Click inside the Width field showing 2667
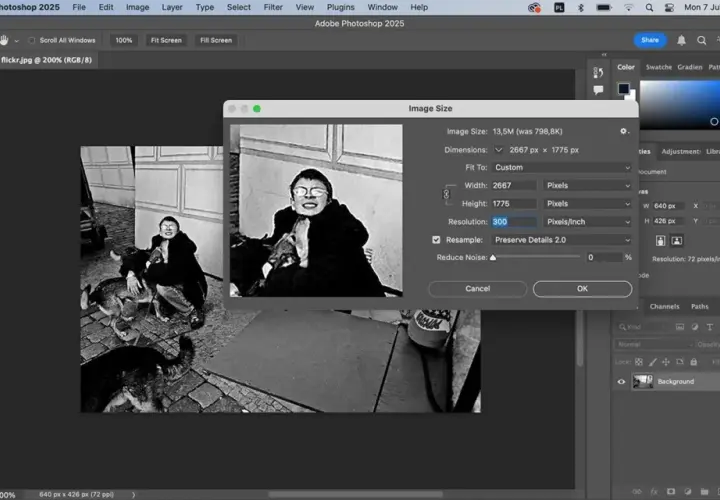 pyautogui.click(x=514, y=185)
